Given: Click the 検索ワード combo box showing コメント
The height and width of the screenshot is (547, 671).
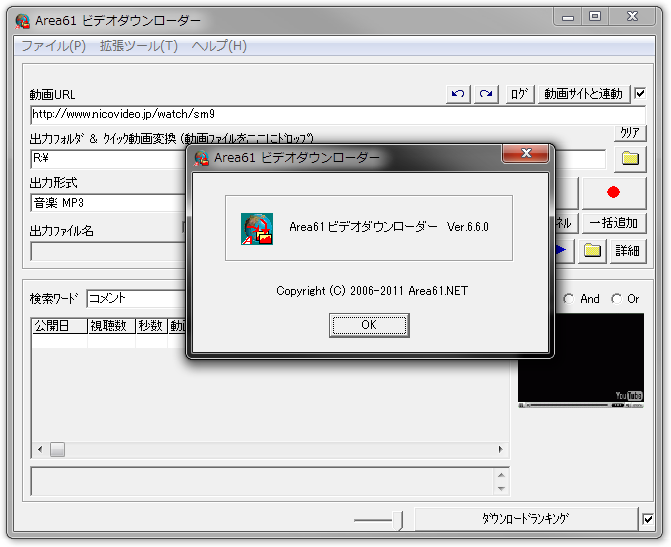Looking at the screenshot, I should 136,298.
